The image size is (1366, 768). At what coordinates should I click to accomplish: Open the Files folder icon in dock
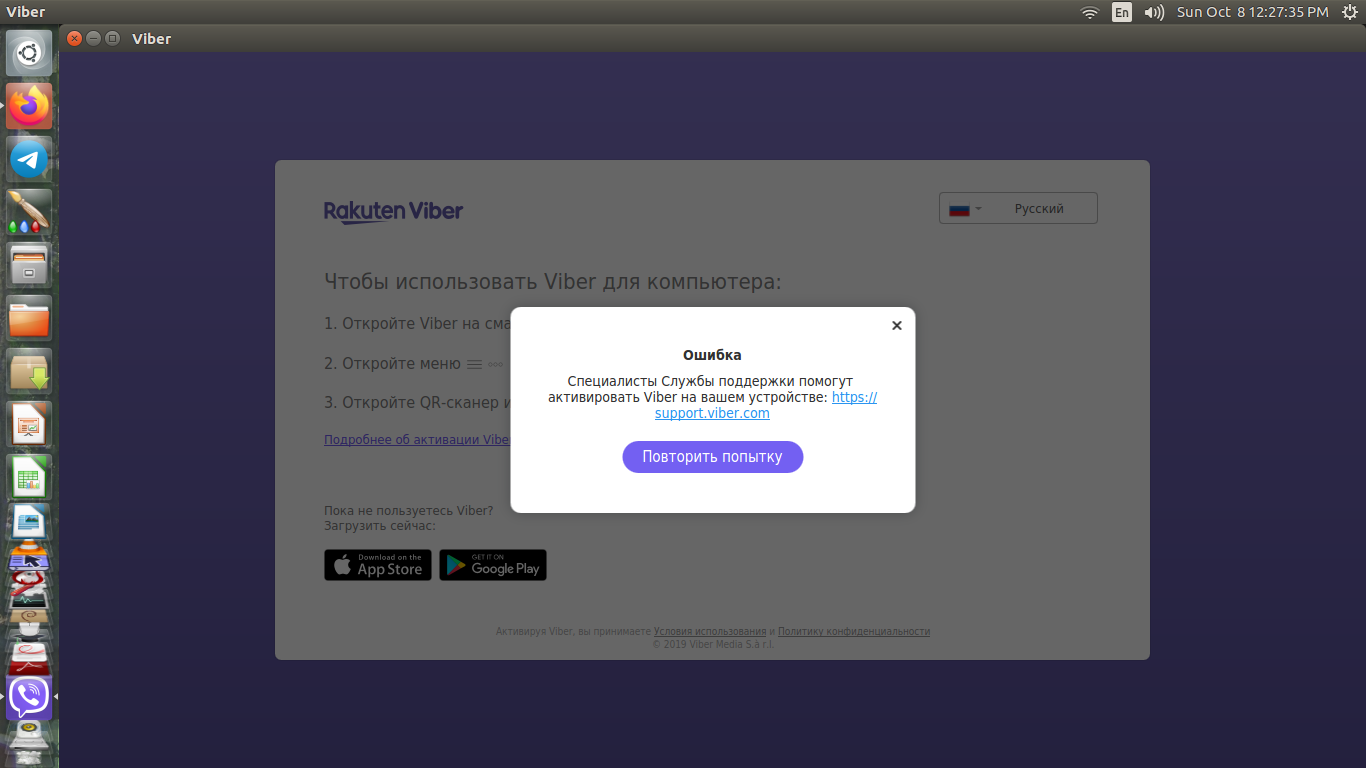(x=29, y=318)
